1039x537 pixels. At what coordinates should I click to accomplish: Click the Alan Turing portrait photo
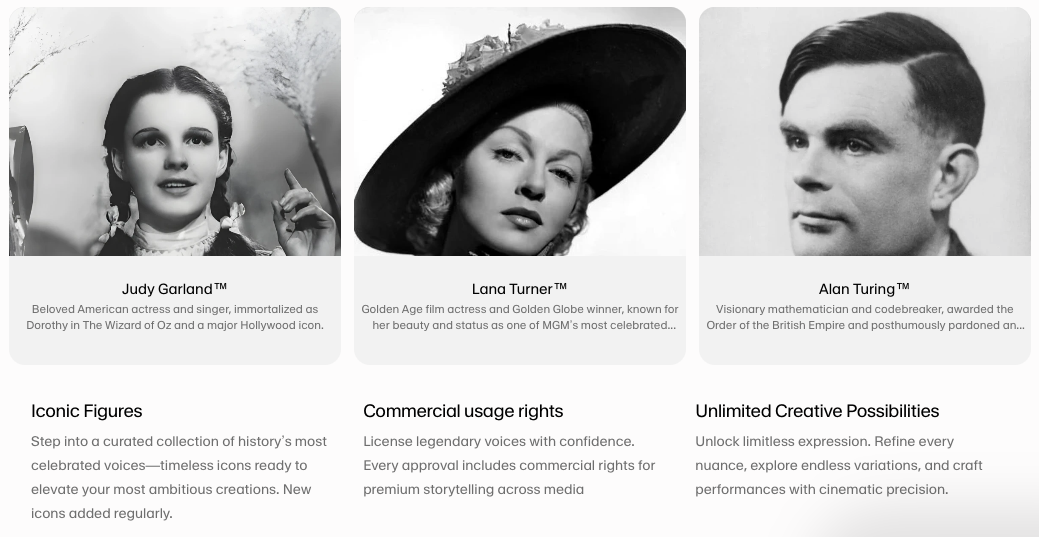pyautogui.click(x=864, y=132)
